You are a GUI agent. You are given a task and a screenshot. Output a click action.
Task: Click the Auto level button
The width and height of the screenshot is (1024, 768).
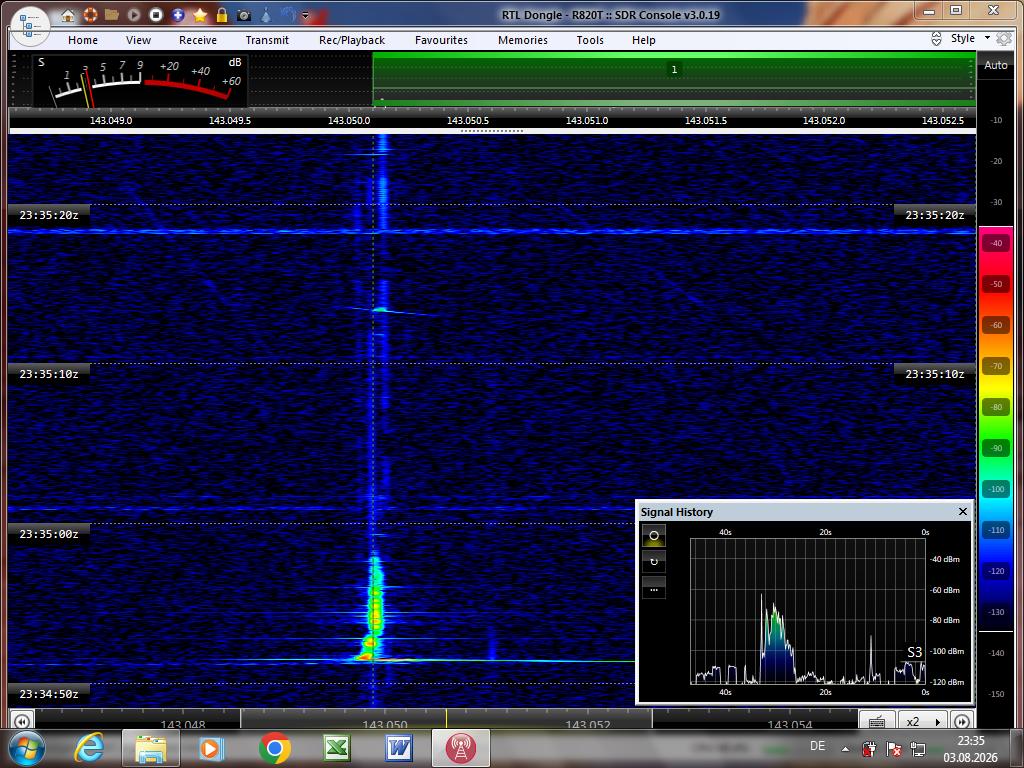[x=995, y=65]
